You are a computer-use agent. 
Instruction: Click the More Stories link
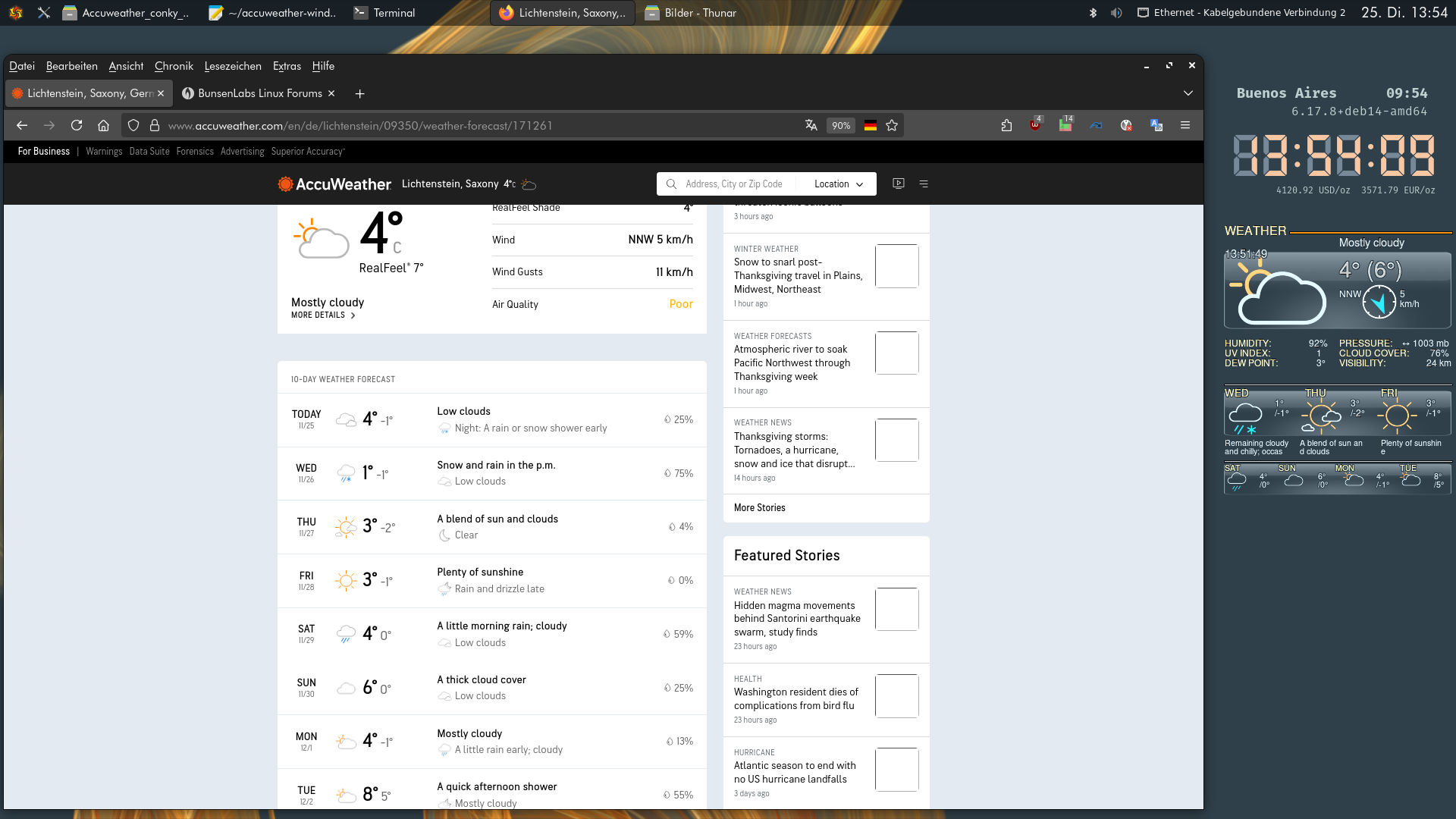(759, 508)
